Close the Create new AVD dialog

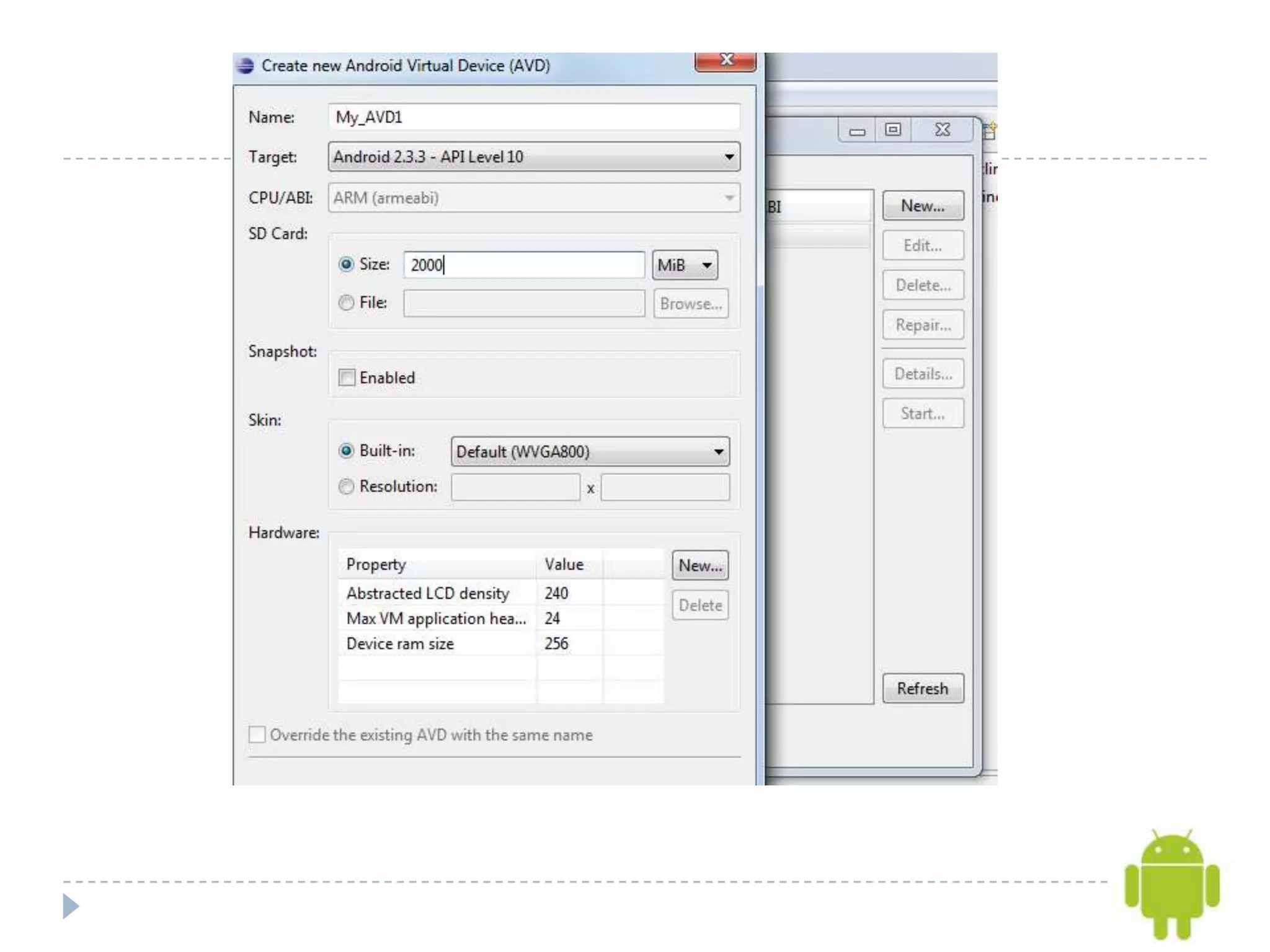point(725,61)
